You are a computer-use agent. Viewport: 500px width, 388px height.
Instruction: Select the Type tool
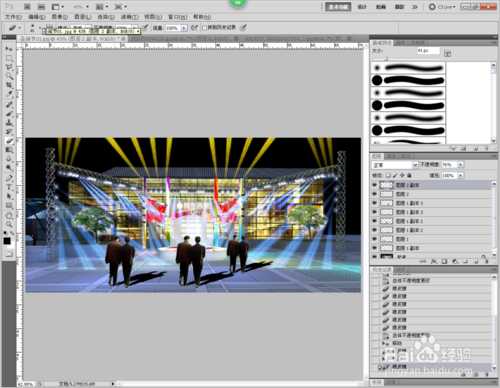coord(8,186)
